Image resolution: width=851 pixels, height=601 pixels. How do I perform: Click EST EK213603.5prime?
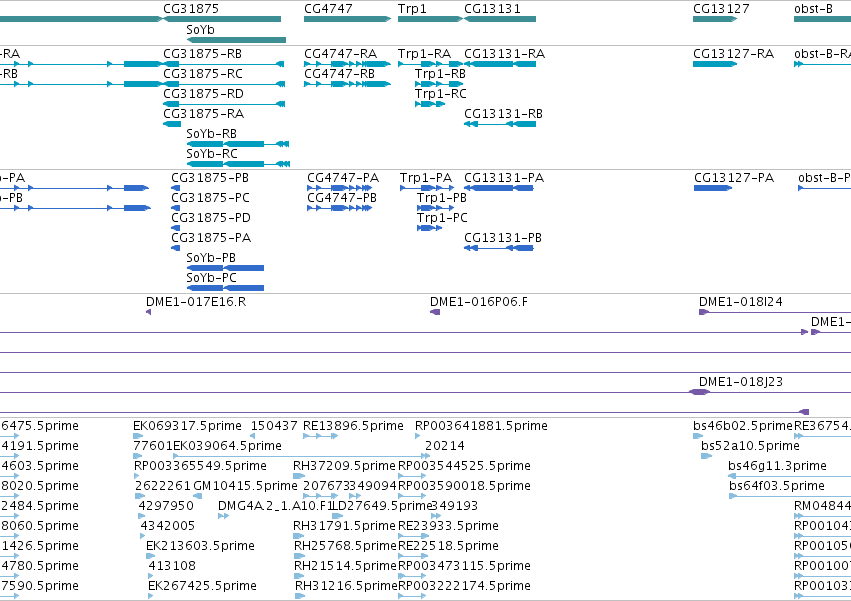click(149, 556)
